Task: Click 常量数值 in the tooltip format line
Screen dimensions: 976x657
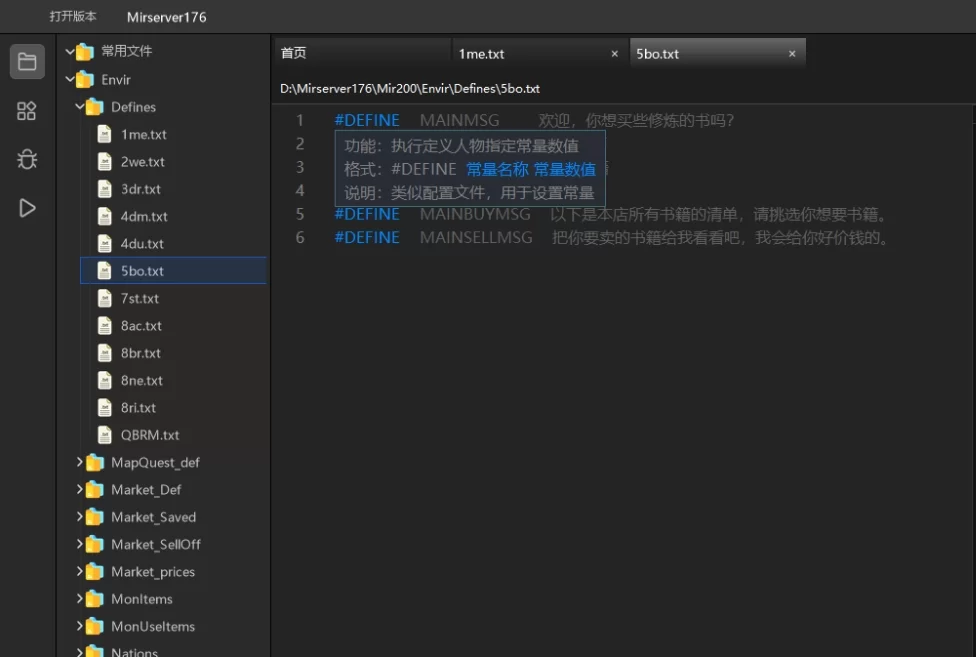Action: 565,169
